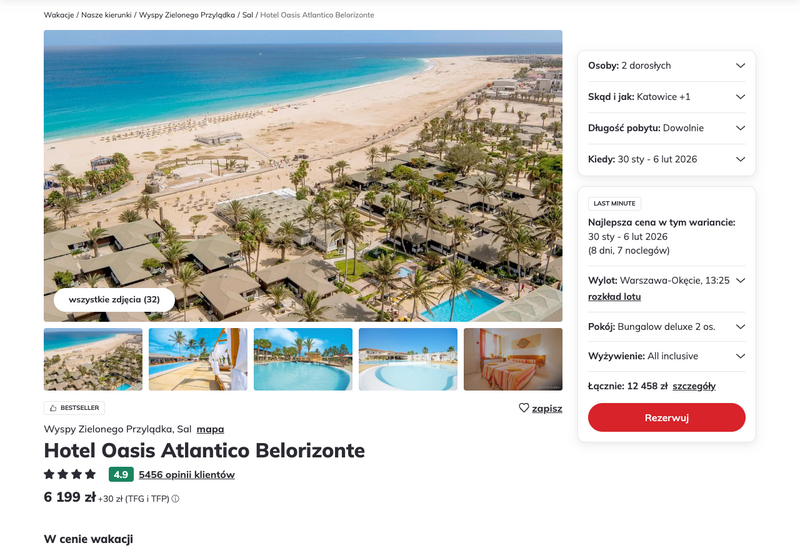Screen dimensions: 800x553
Task: Open the szczegóły price details link
Action: (x=694, y=386)
